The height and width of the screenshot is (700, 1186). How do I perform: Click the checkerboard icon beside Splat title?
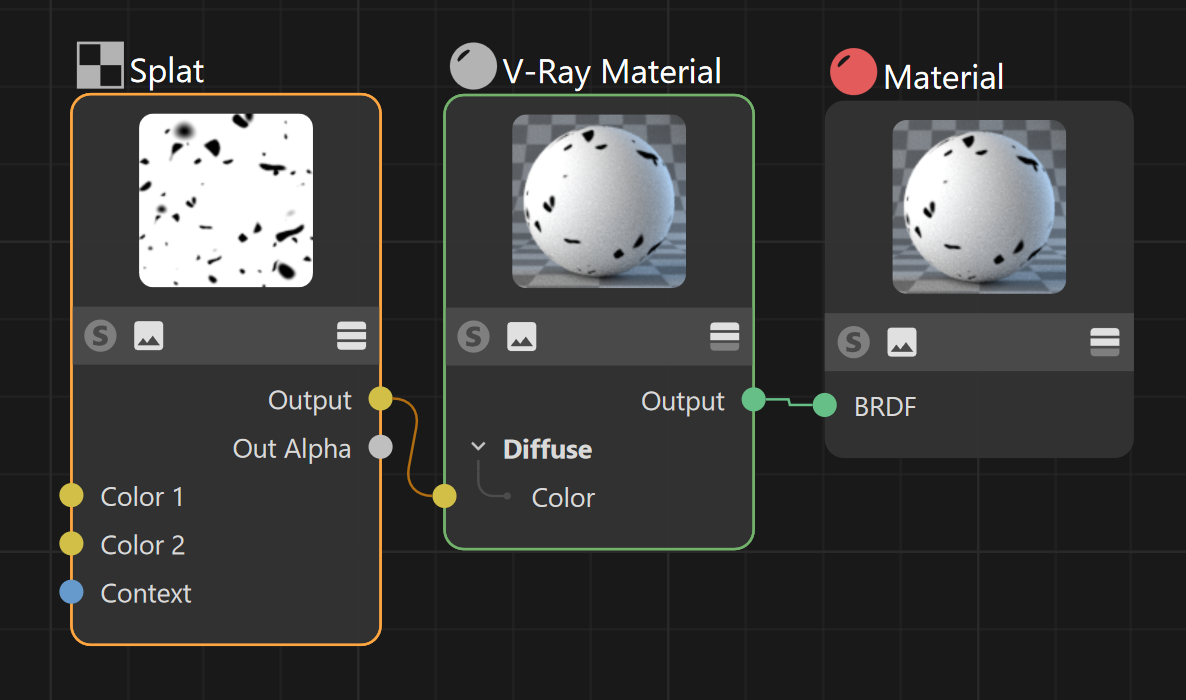point(101,65)
